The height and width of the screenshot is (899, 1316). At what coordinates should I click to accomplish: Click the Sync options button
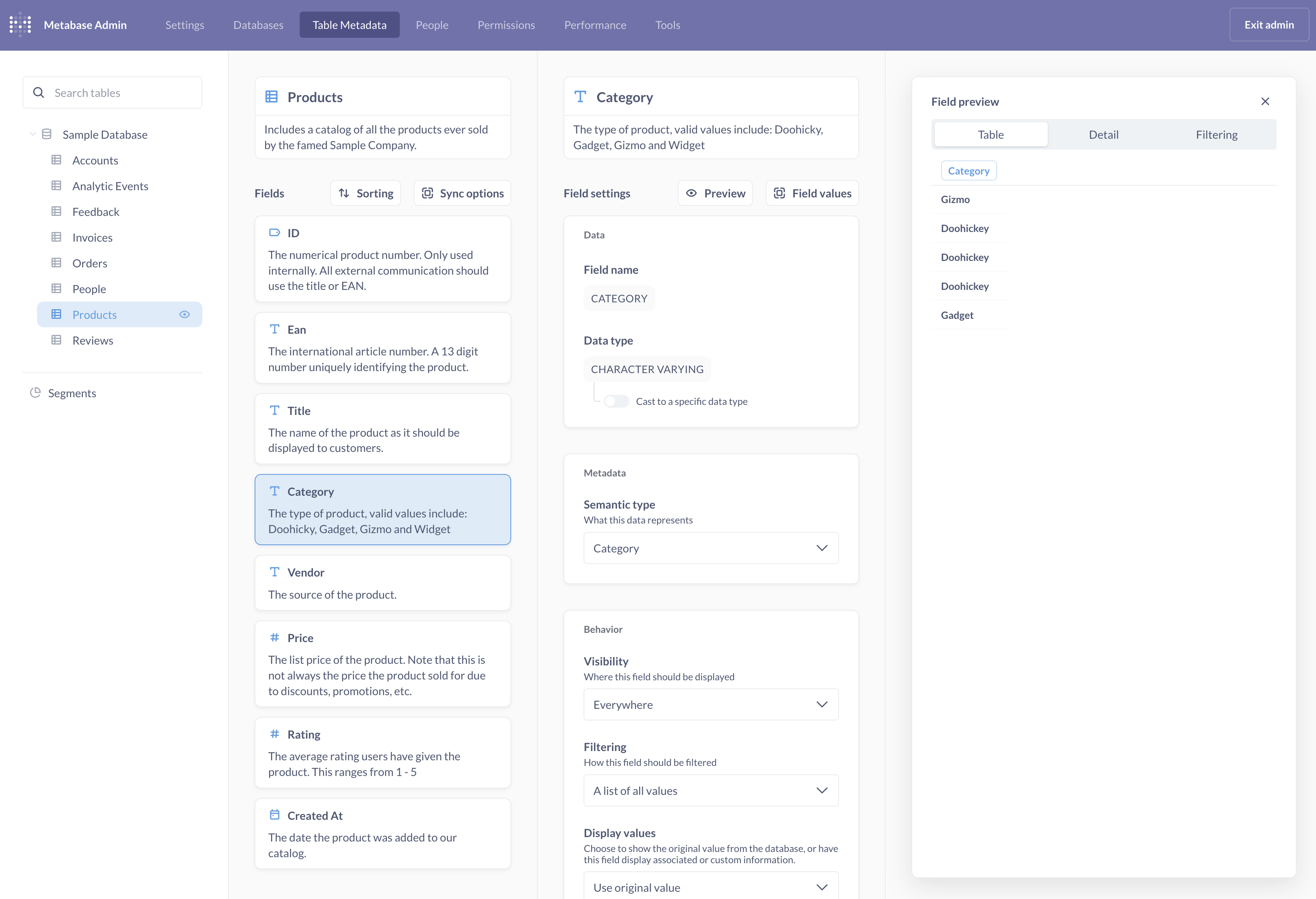[462, 193]
